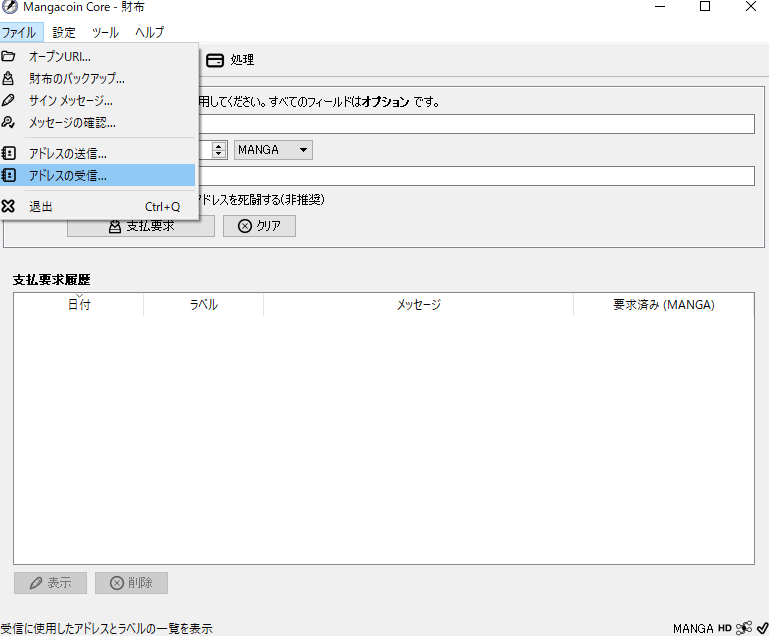The image size is (769, 636).
Task: Sort history by 日付 column
Action: click(78, 305)
